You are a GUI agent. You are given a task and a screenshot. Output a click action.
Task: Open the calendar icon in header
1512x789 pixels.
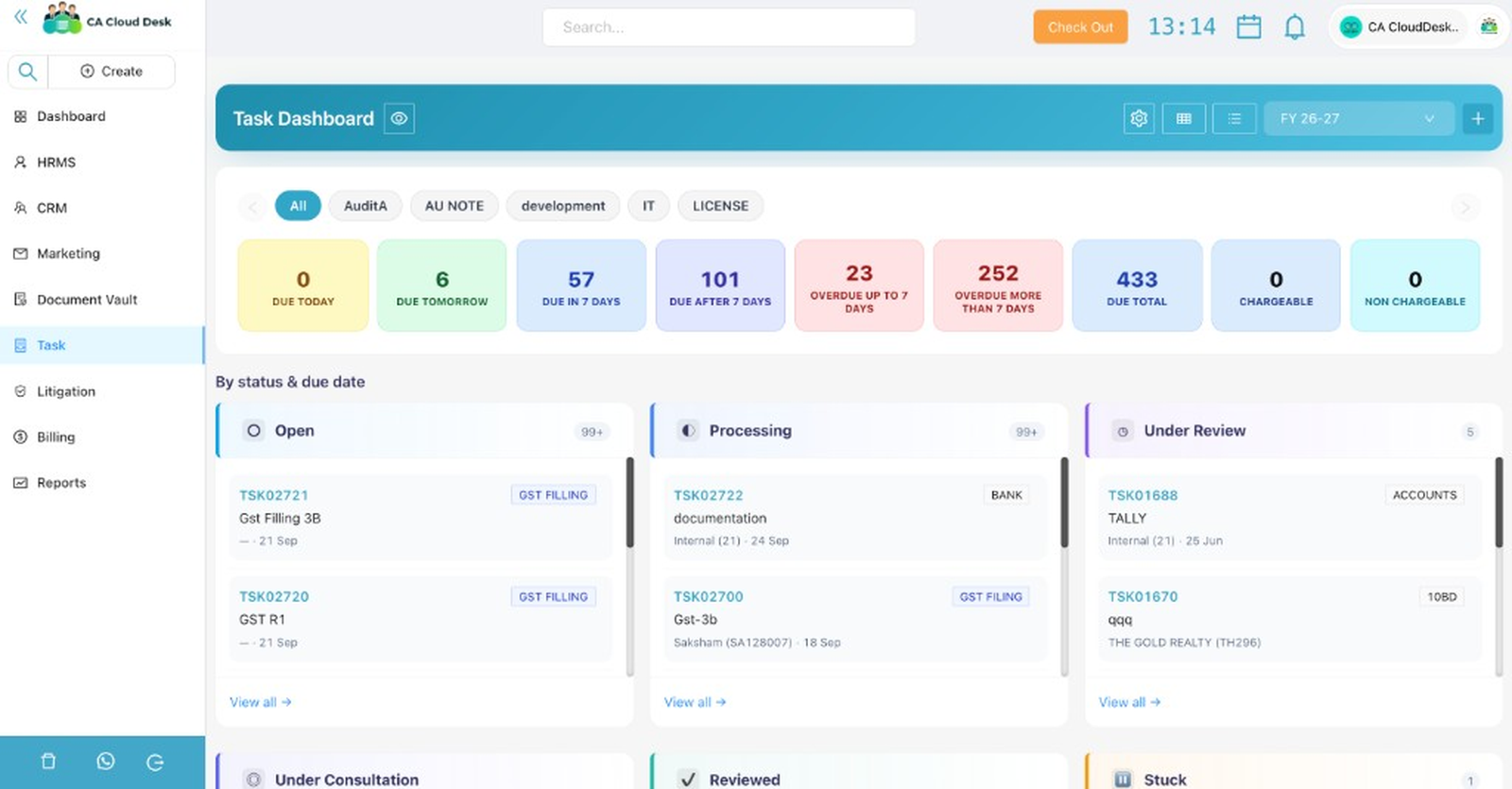pyautogui.click(x=1248, y=26)
